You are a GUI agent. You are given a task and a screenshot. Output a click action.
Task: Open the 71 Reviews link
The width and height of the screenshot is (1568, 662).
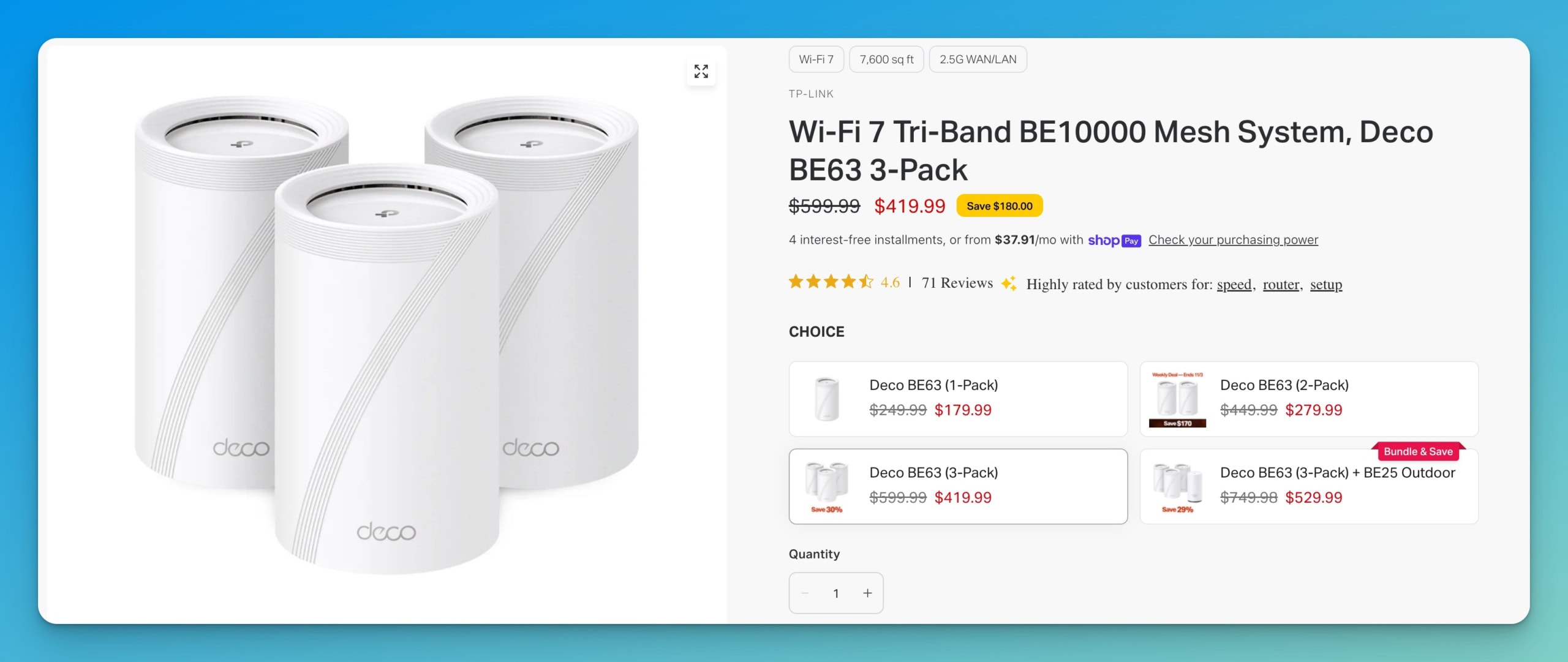[957, 283]
